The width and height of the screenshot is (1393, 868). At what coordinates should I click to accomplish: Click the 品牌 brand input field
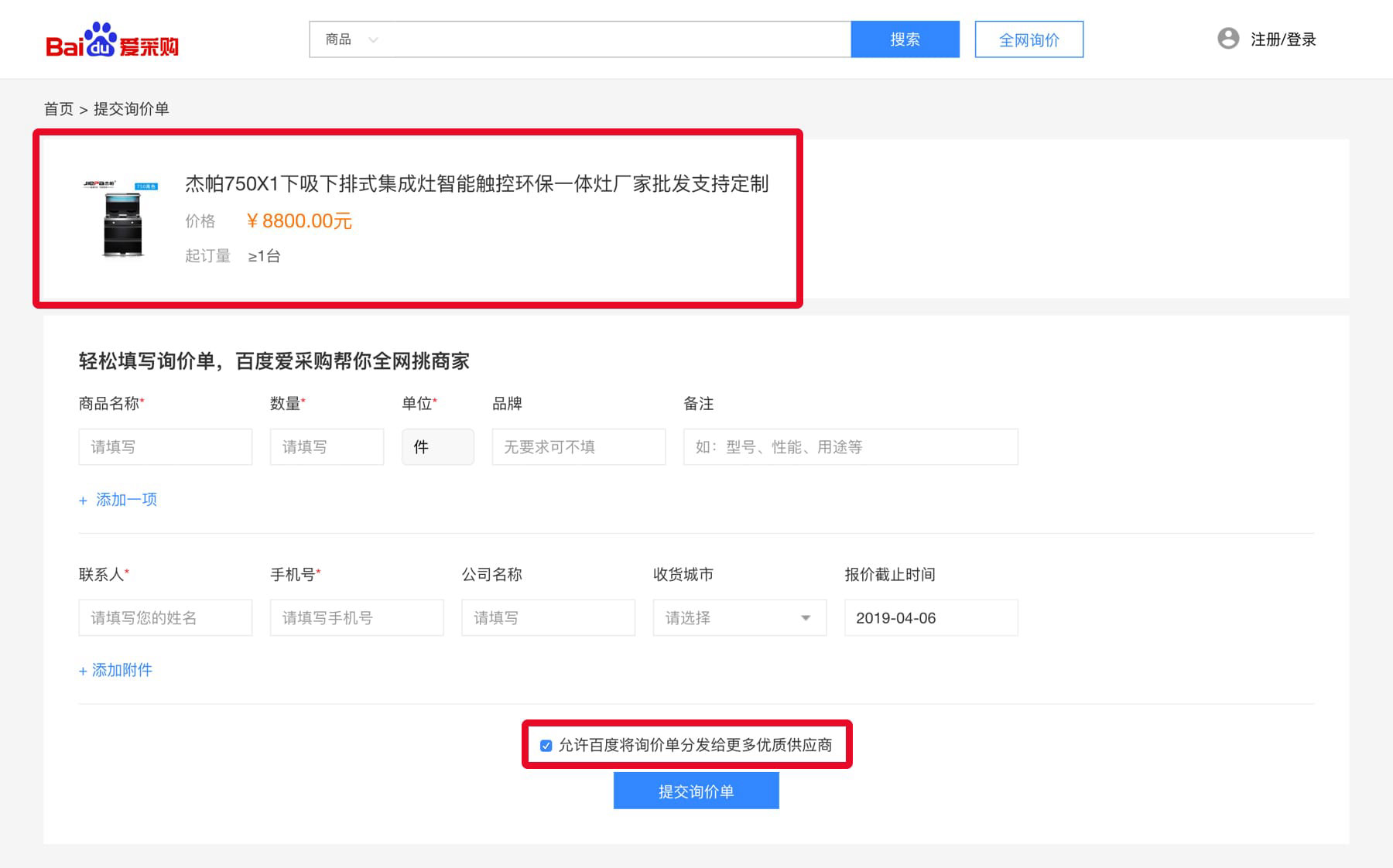(578, 447)
